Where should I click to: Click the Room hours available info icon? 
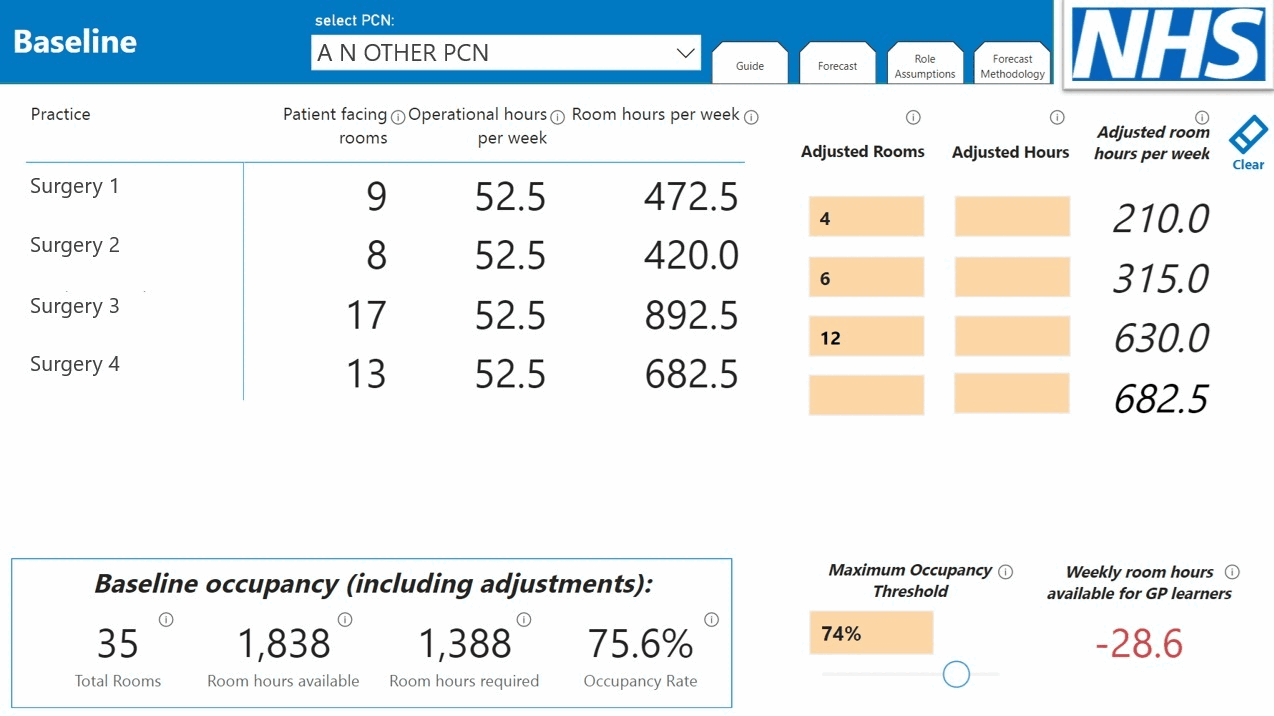tap(345, 620)
